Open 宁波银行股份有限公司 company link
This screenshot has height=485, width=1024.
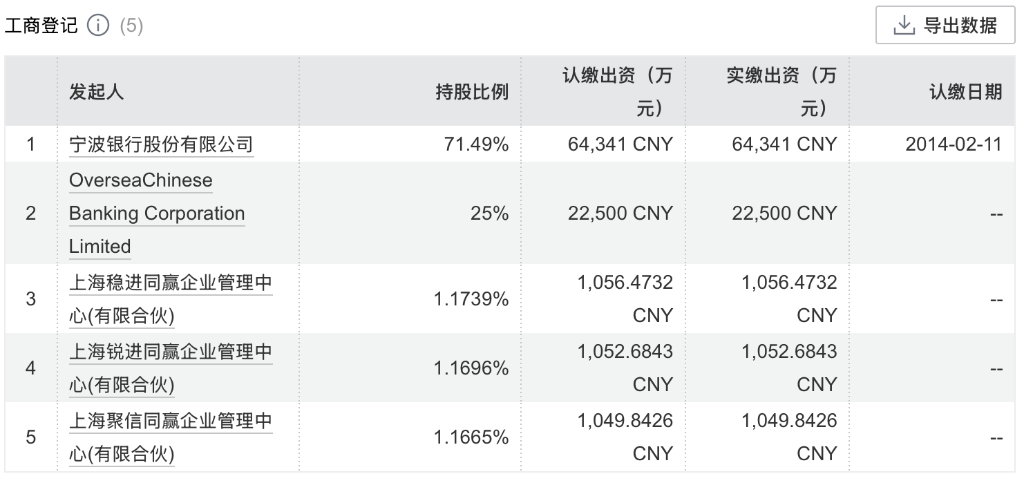pyautogui.click(x=161, y=144)
